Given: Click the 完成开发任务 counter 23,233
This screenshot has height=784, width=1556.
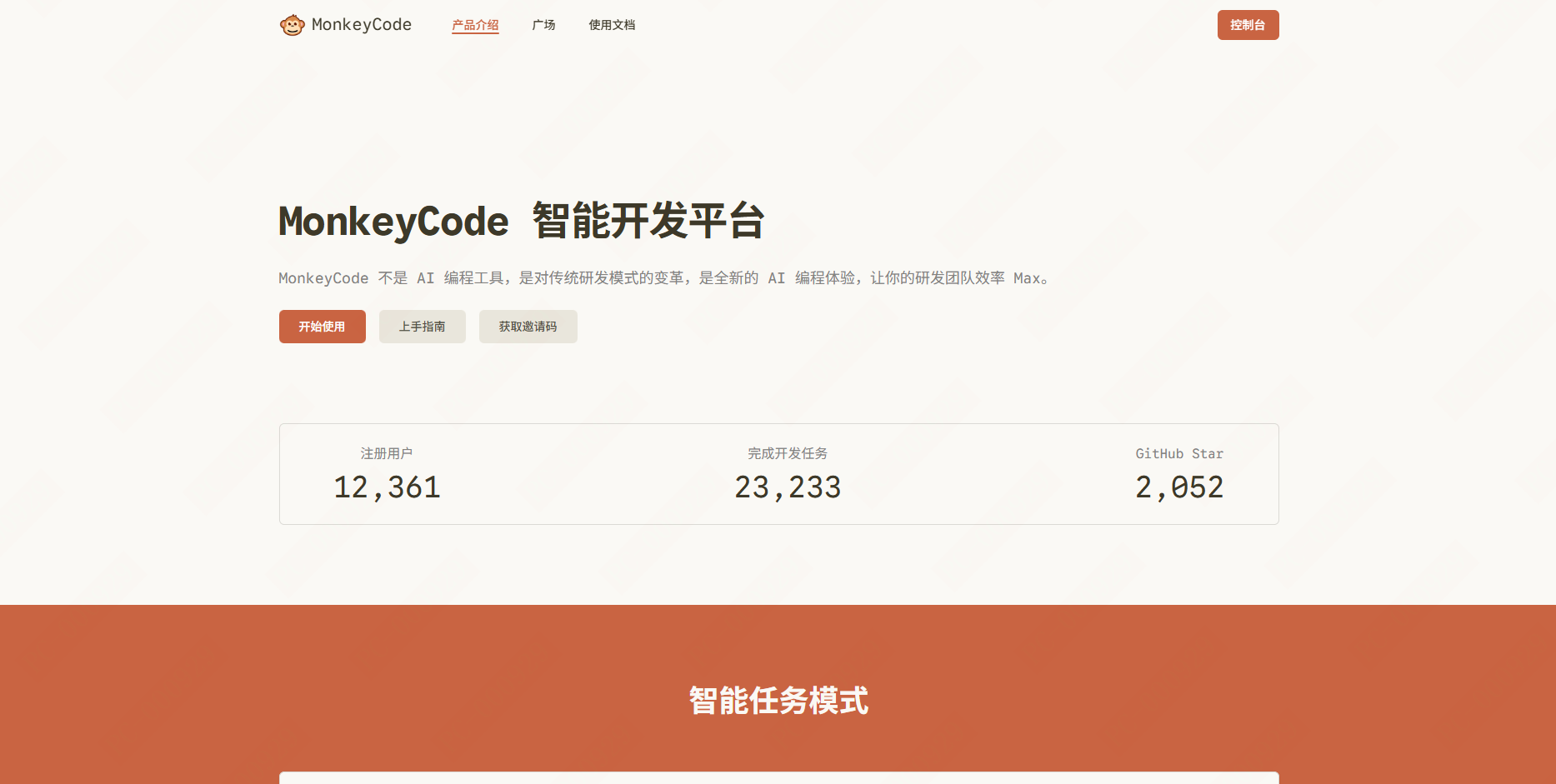Looking at the screenshot, I should pos(787,487).
